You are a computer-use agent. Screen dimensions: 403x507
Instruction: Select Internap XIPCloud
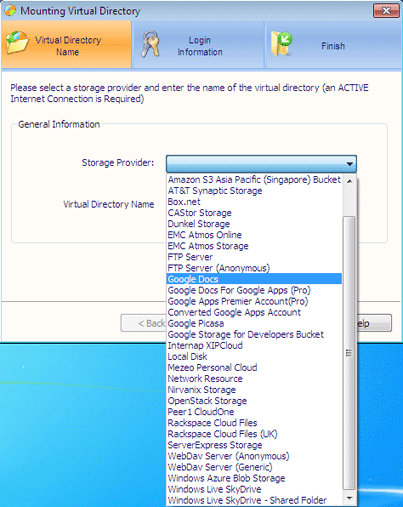(x=254, y=345)
